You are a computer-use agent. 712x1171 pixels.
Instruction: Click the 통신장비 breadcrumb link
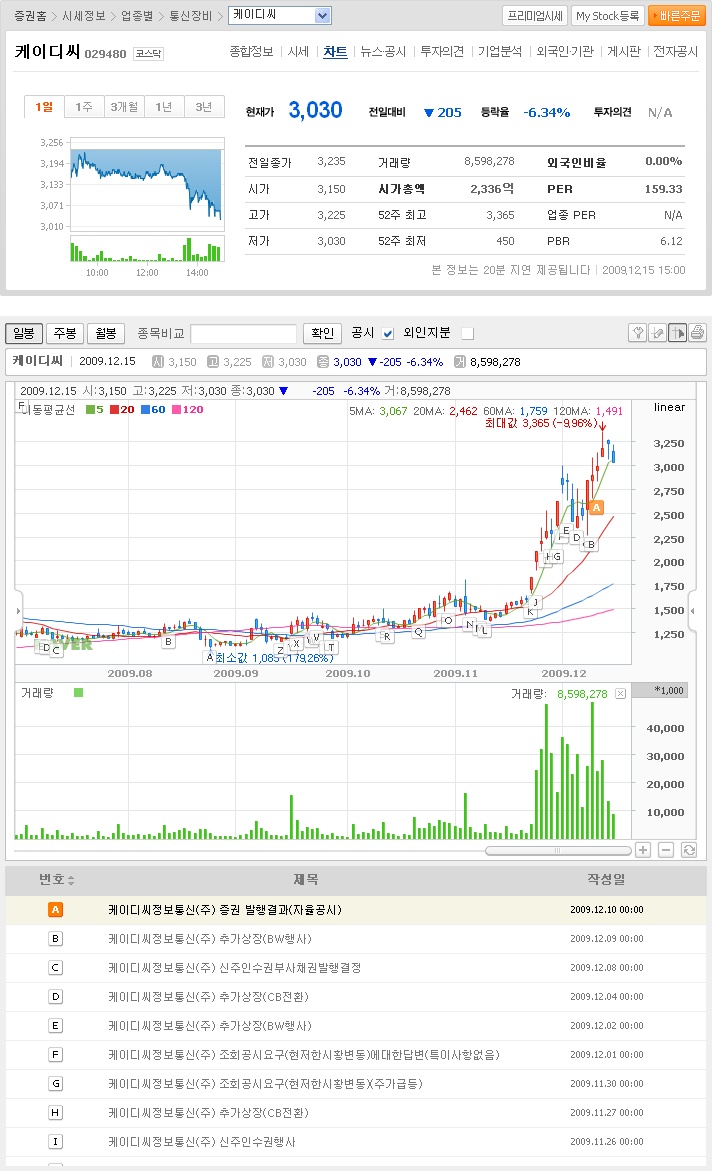pos(191,16)
